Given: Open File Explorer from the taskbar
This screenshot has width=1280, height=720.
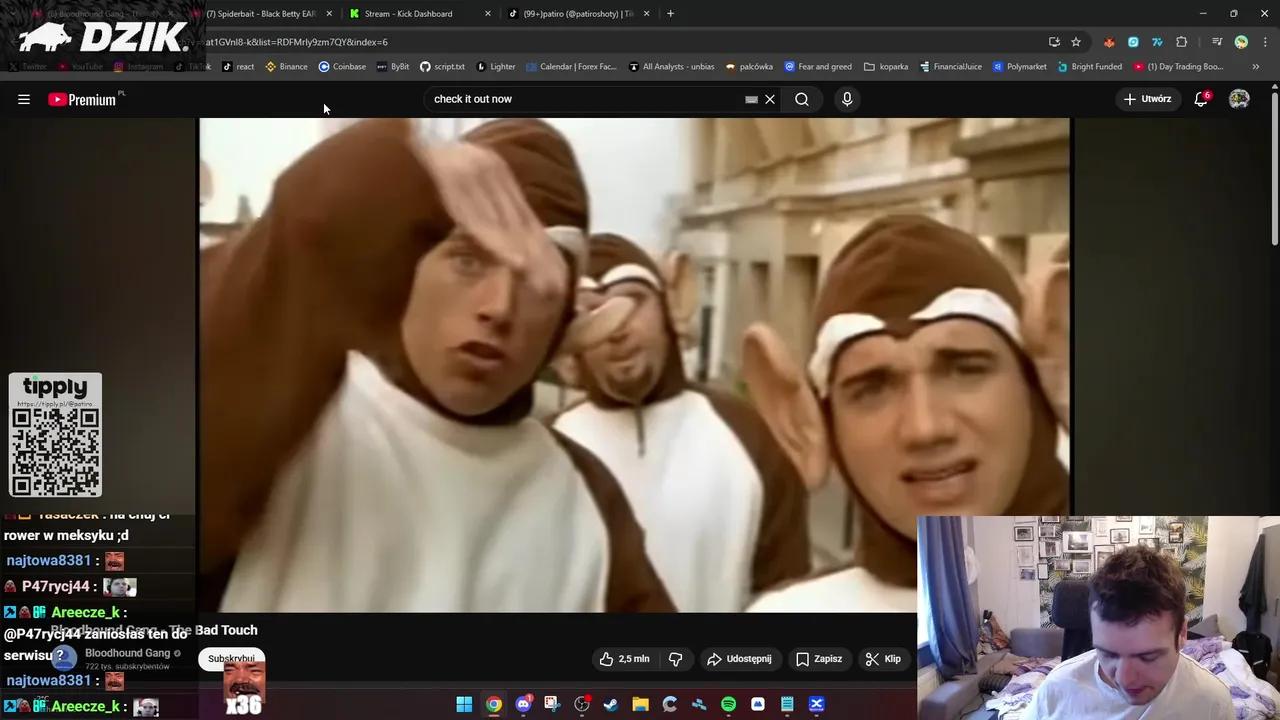Looking at the screenshot, I should point(640,704).
